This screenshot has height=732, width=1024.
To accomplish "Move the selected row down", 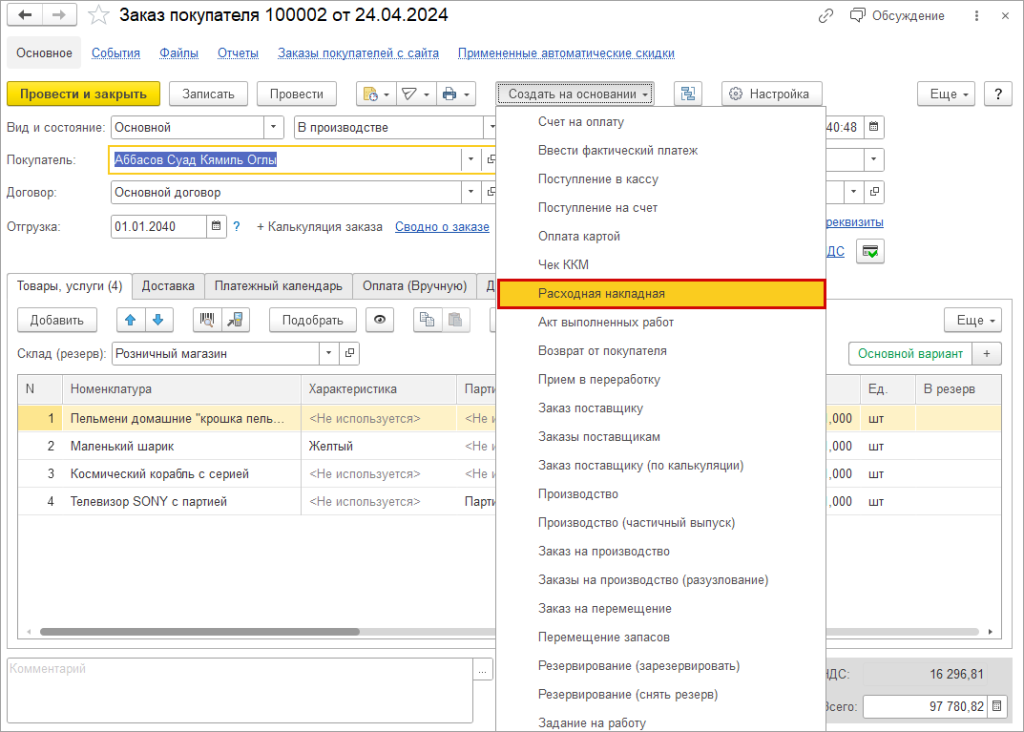I will coord(158,320).
